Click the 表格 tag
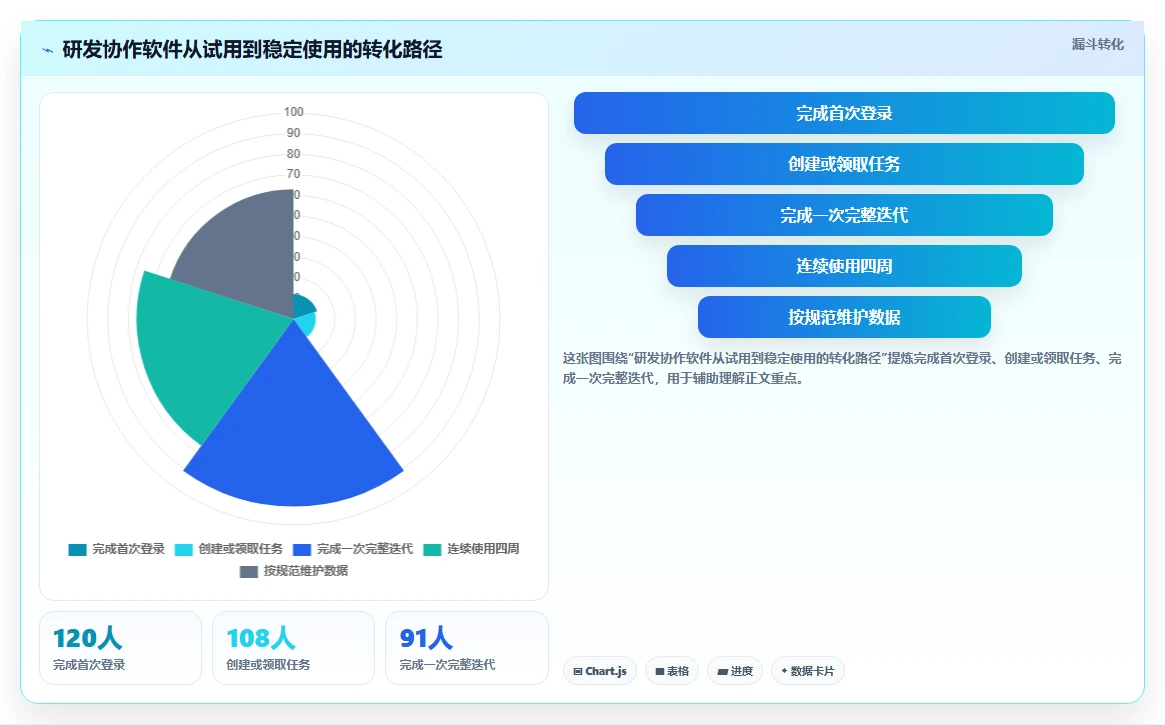The width and height of the screenshot is (1165, 725). pyautogui.click(x=672, y=671)
